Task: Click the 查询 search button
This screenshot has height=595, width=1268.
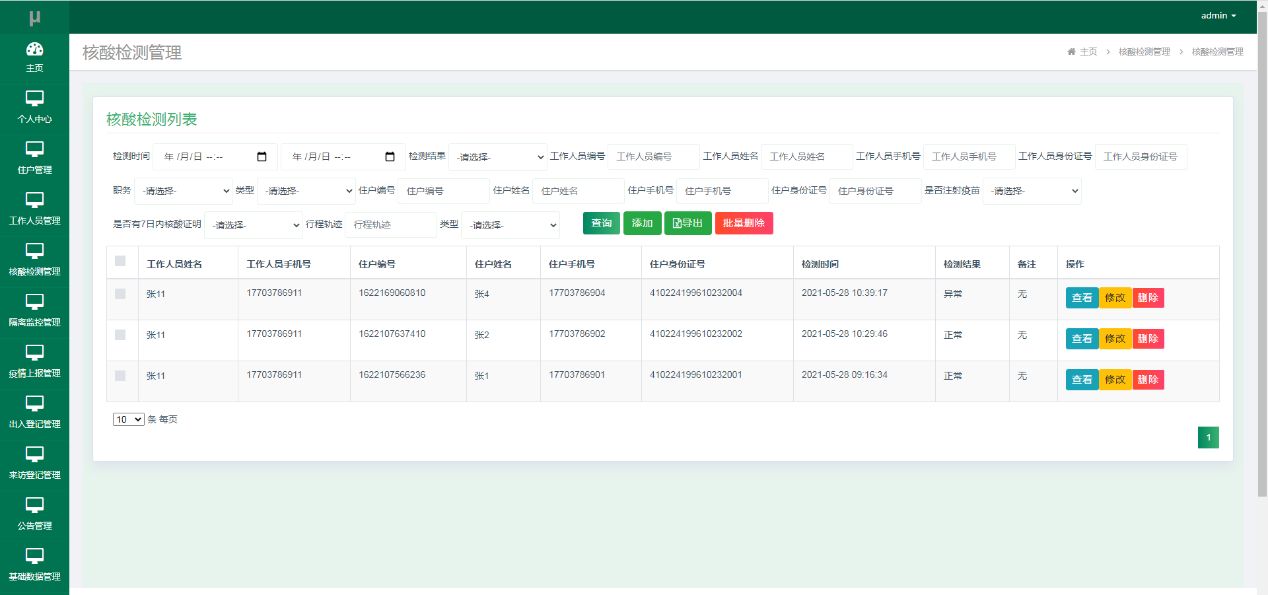Action: (x=601, y=224)
